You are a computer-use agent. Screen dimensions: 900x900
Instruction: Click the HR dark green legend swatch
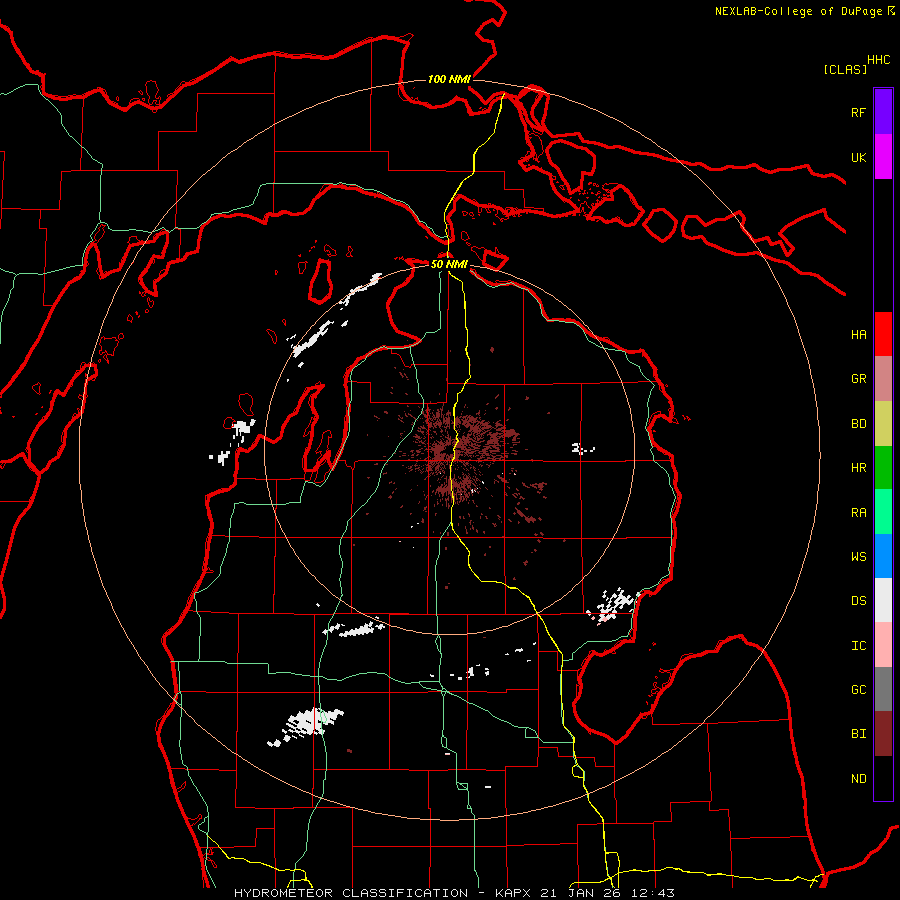point(883,468)
